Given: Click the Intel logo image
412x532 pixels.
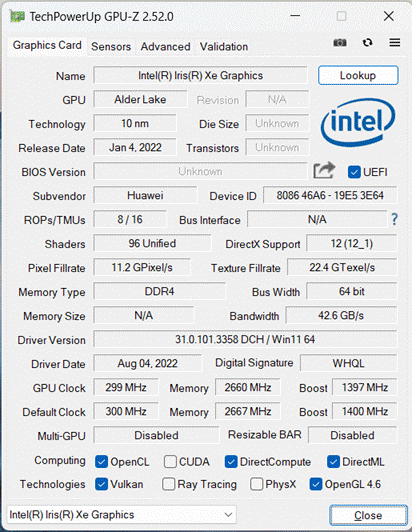Looking at the screenshot, I should coord(358,122).
